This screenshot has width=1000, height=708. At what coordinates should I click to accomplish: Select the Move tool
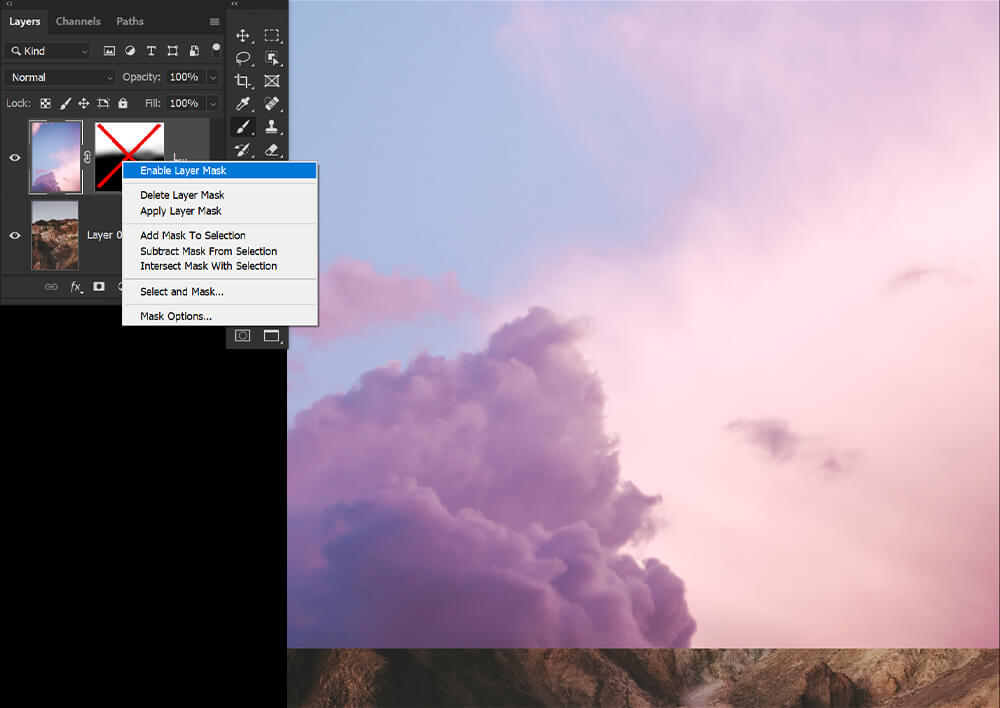pos(242,35)
